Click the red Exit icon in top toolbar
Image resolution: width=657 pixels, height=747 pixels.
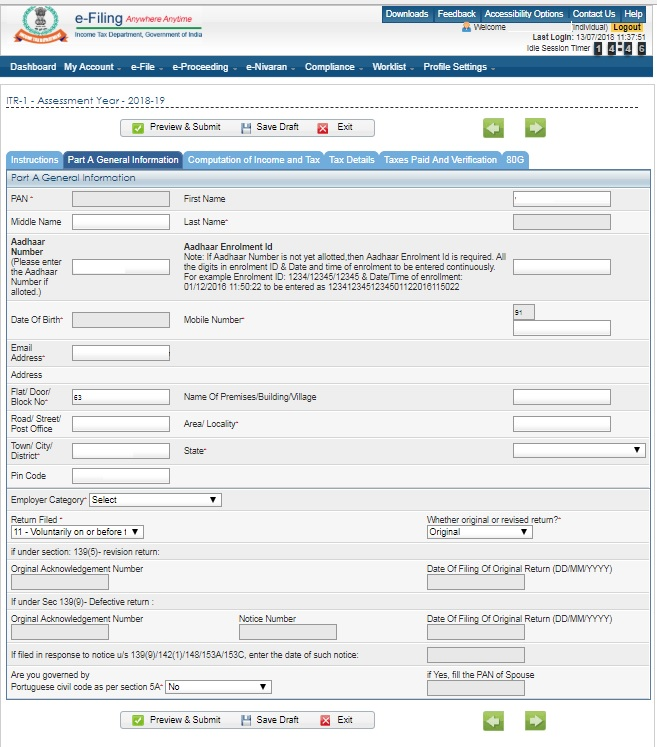pos(323,128)
